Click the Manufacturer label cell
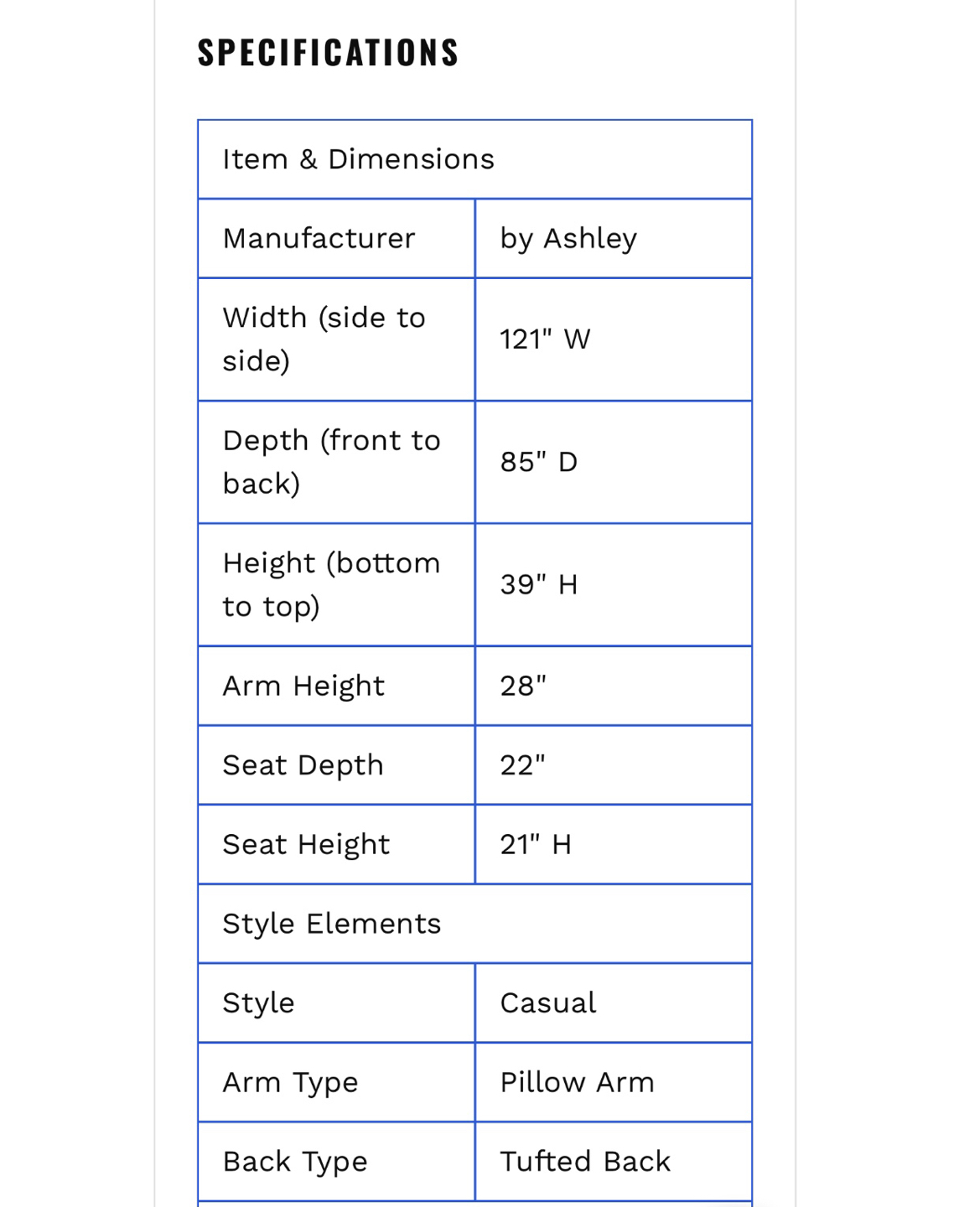Screen dimensions: 980x1207 click(319, 239)
